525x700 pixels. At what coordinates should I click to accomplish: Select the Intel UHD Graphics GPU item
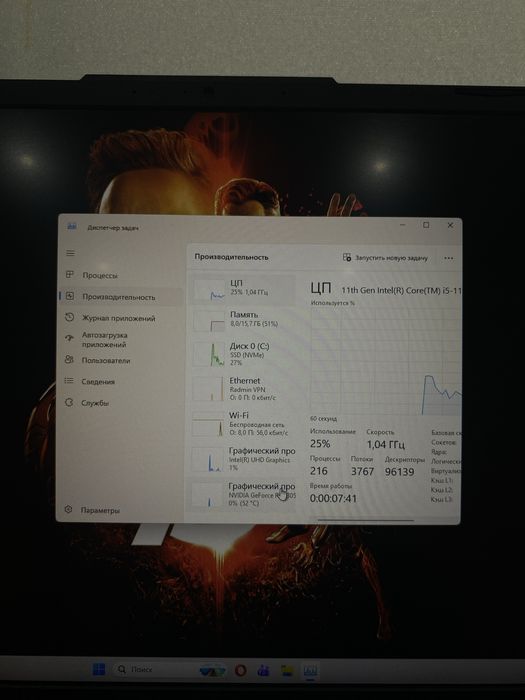coord(244,458)
